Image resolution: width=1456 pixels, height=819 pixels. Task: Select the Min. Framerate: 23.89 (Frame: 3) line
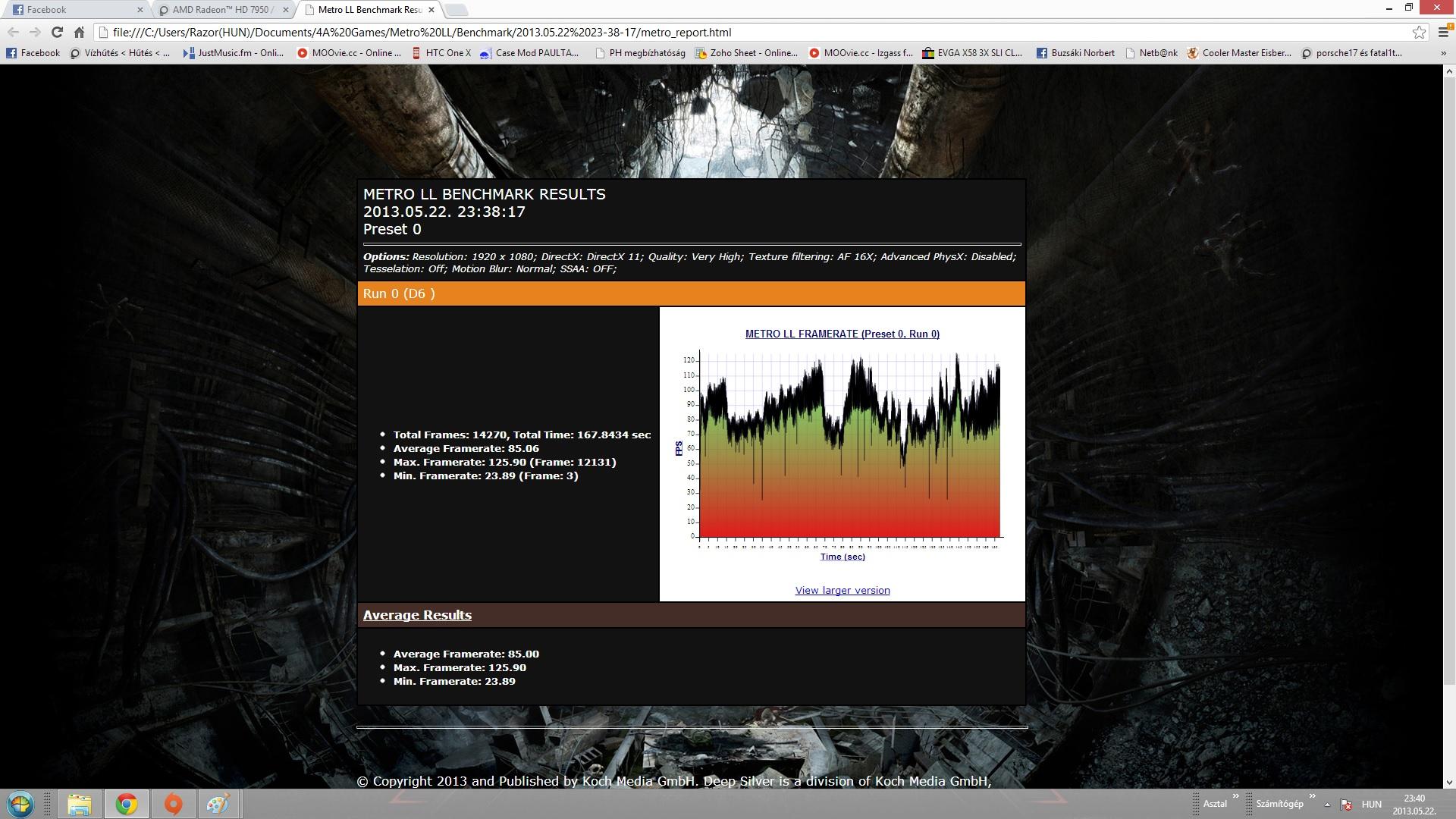485,476
